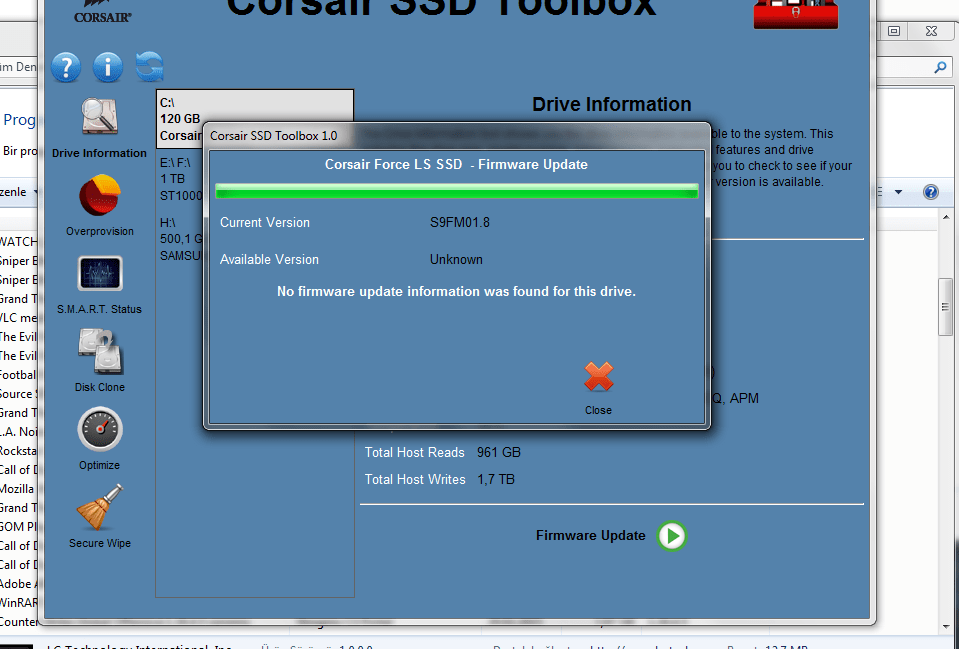Click the red X Close icon in dialog
Screen dimensions: 959x649
pos(598,377)
